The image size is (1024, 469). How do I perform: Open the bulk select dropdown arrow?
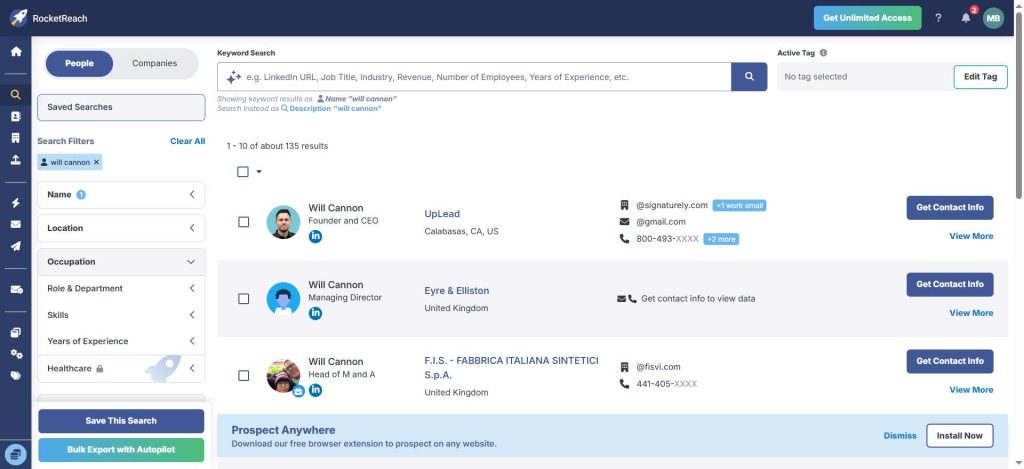click(x=259, y=172)
